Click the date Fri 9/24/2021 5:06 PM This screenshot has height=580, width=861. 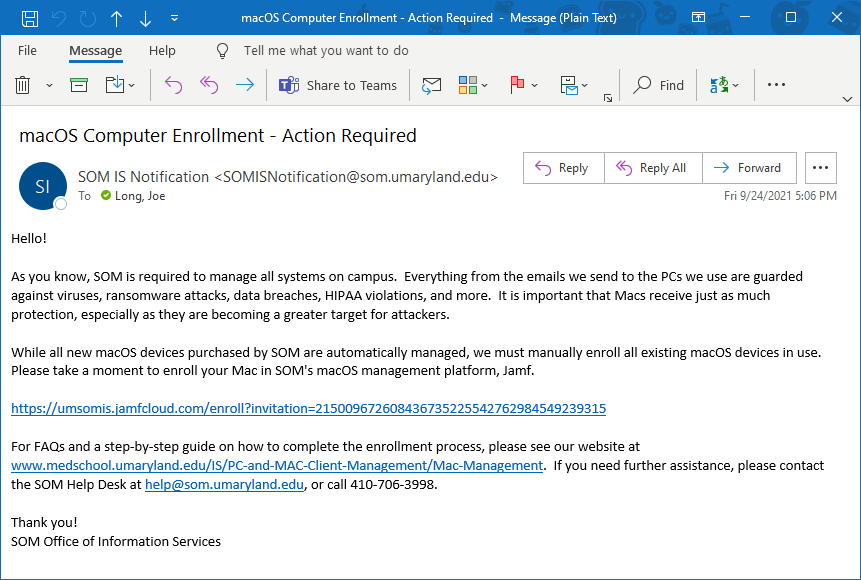pyautogui.click(x=780, y=196)
